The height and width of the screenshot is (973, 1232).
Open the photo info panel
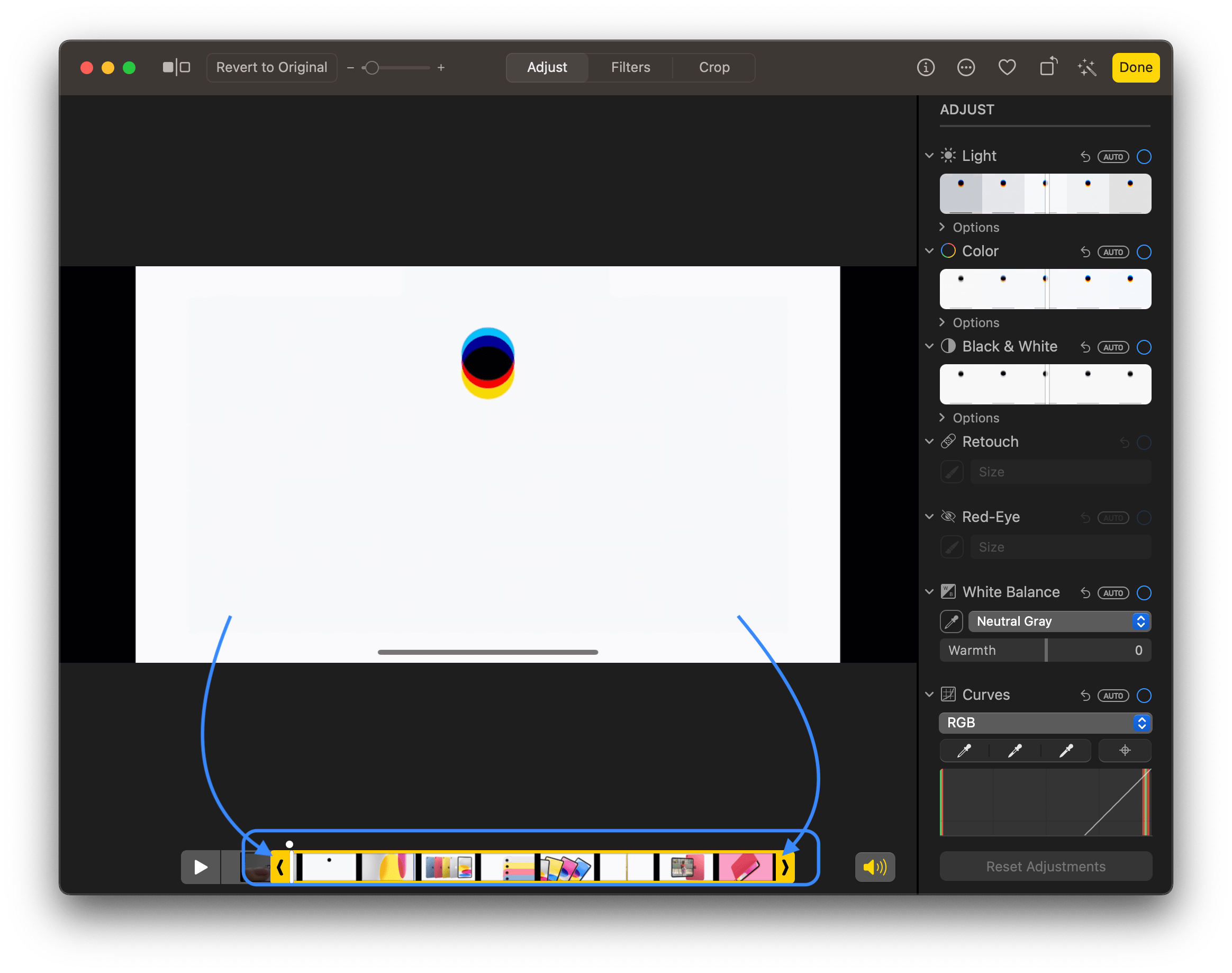click(926, 67)
